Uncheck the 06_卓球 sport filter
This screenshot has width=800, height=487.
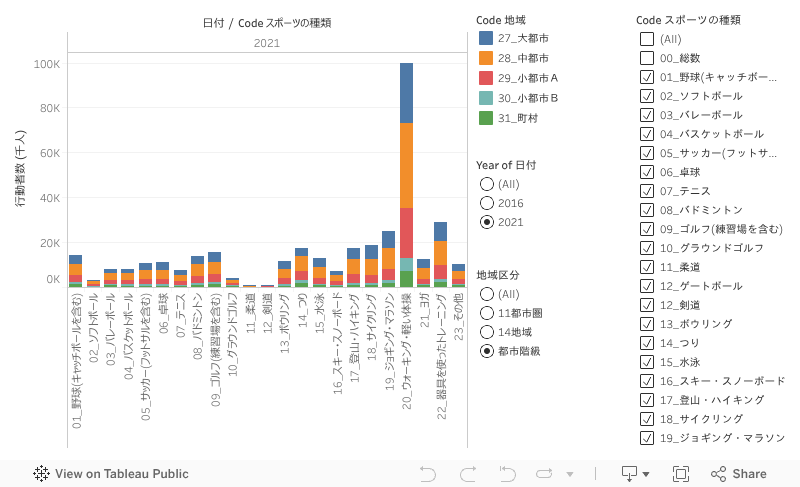click(646, 172)
